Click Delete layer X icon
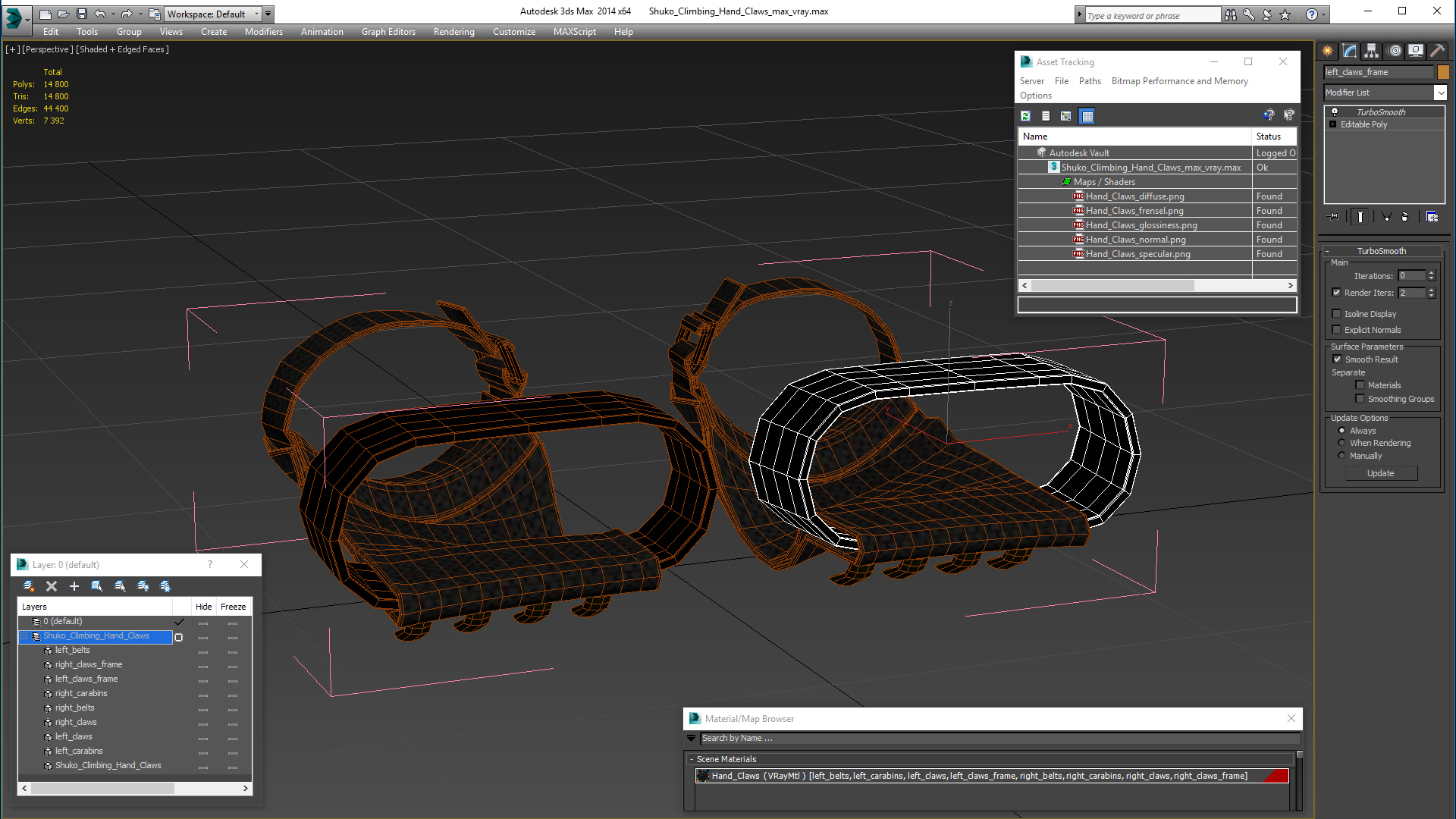The image size is (1456, 819). click(x=52, y=586)
